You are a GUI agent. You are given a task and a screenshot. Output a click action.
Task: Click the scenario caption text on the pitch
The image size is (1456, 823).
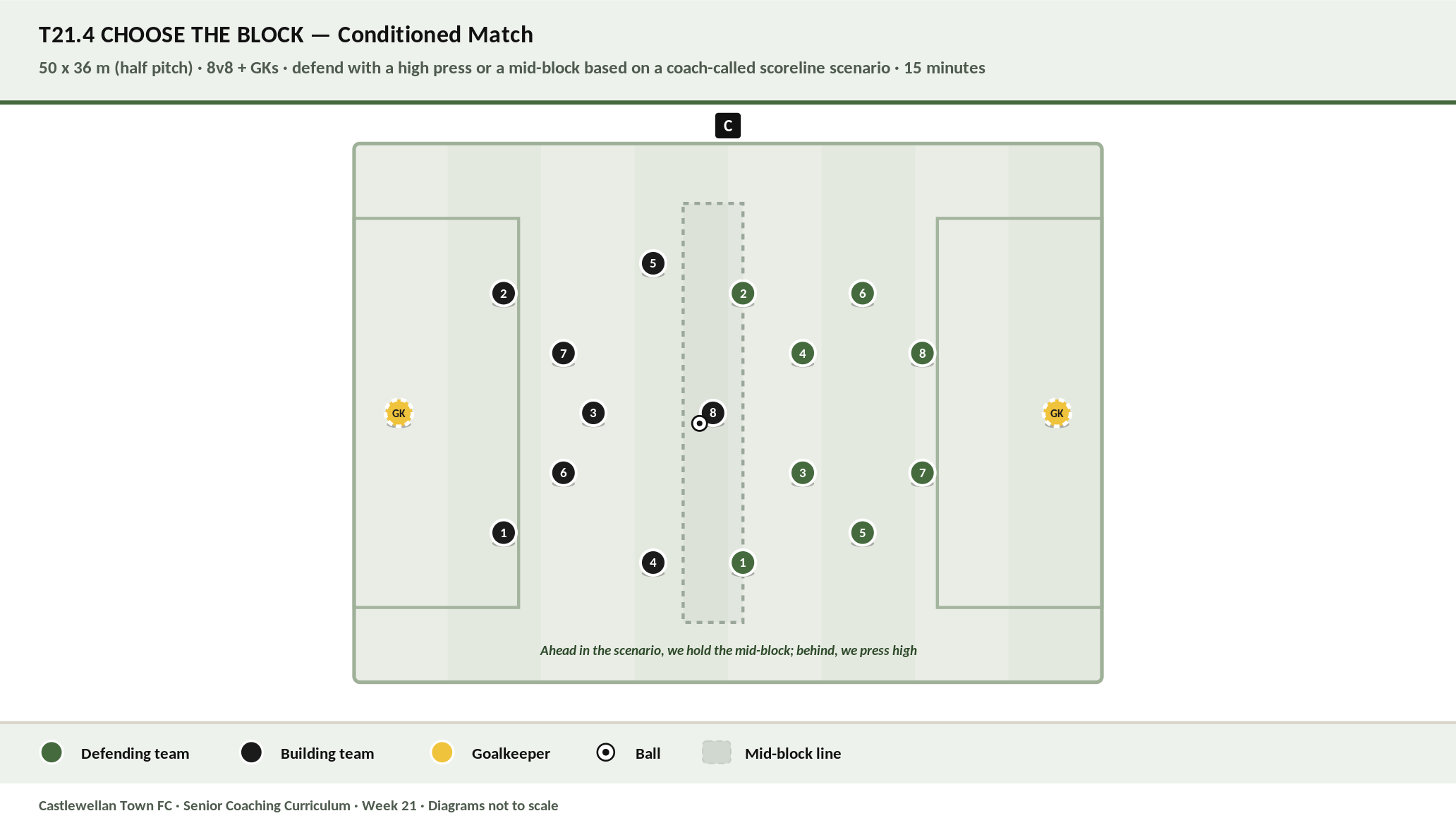tap(728, 650)
